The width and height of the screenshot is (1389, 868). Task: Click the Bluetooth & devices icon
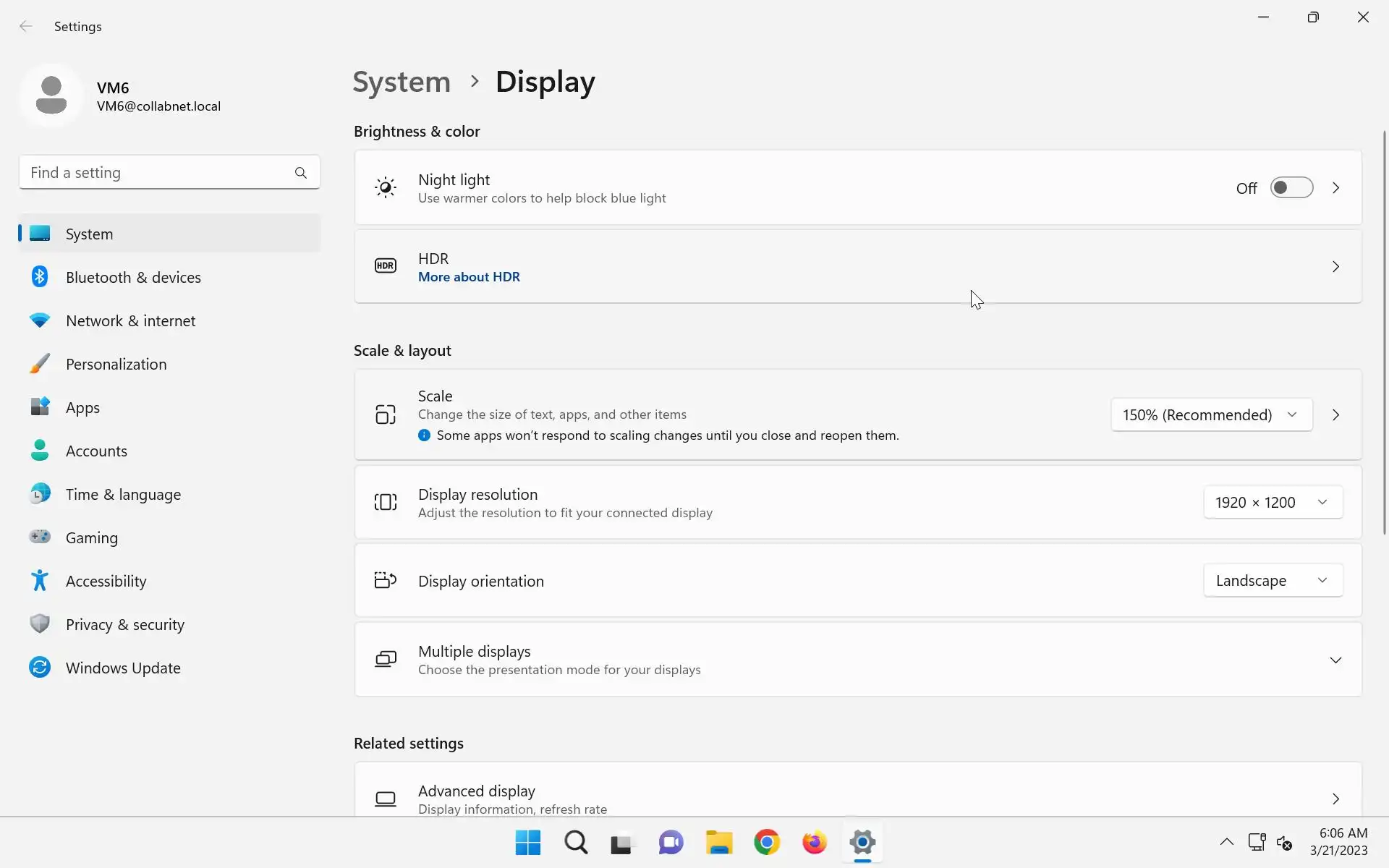tap(40, 277)
